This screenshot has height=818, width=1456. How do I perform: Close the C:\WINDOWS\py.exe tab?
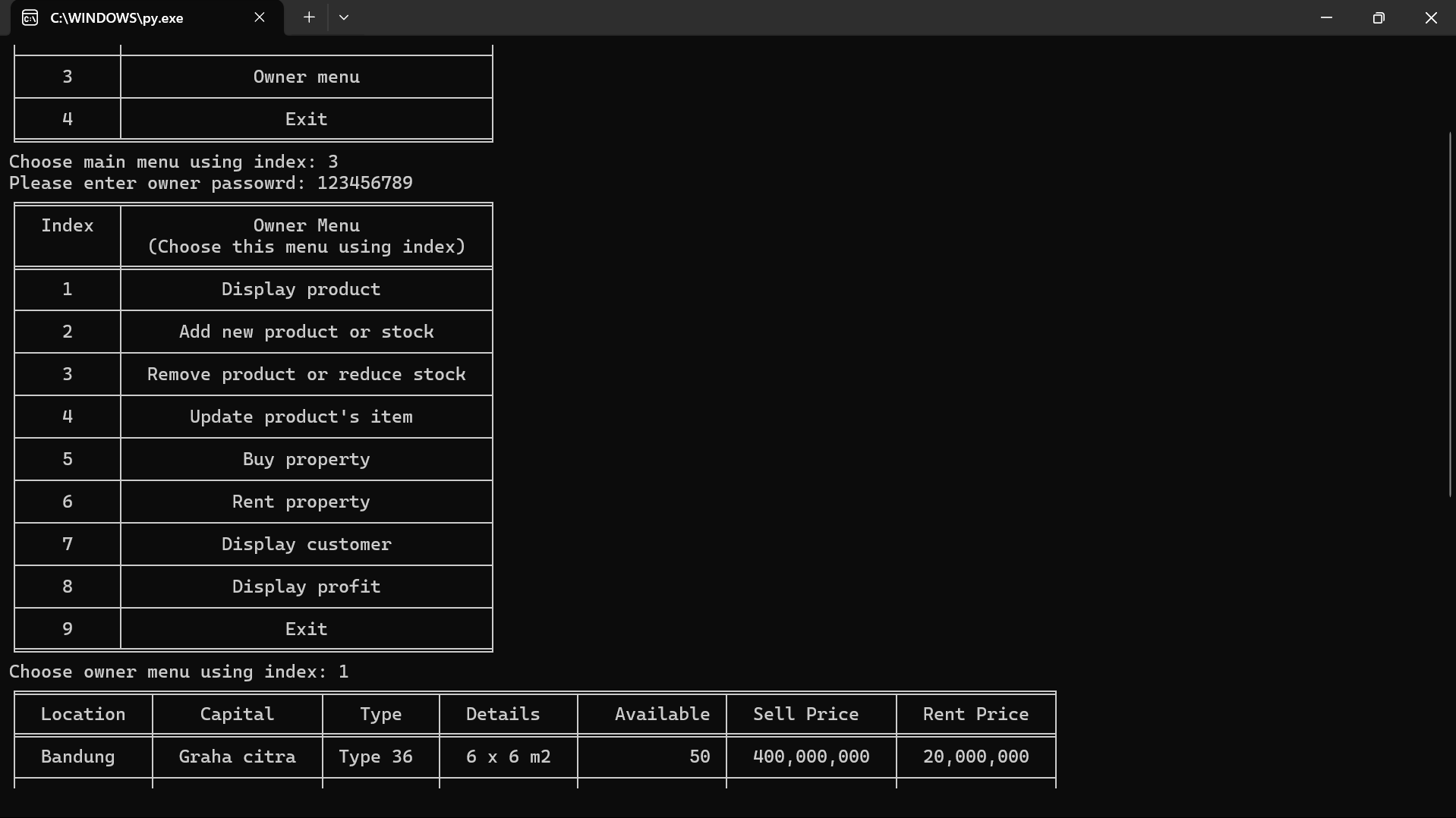click(x=260, y=17)
